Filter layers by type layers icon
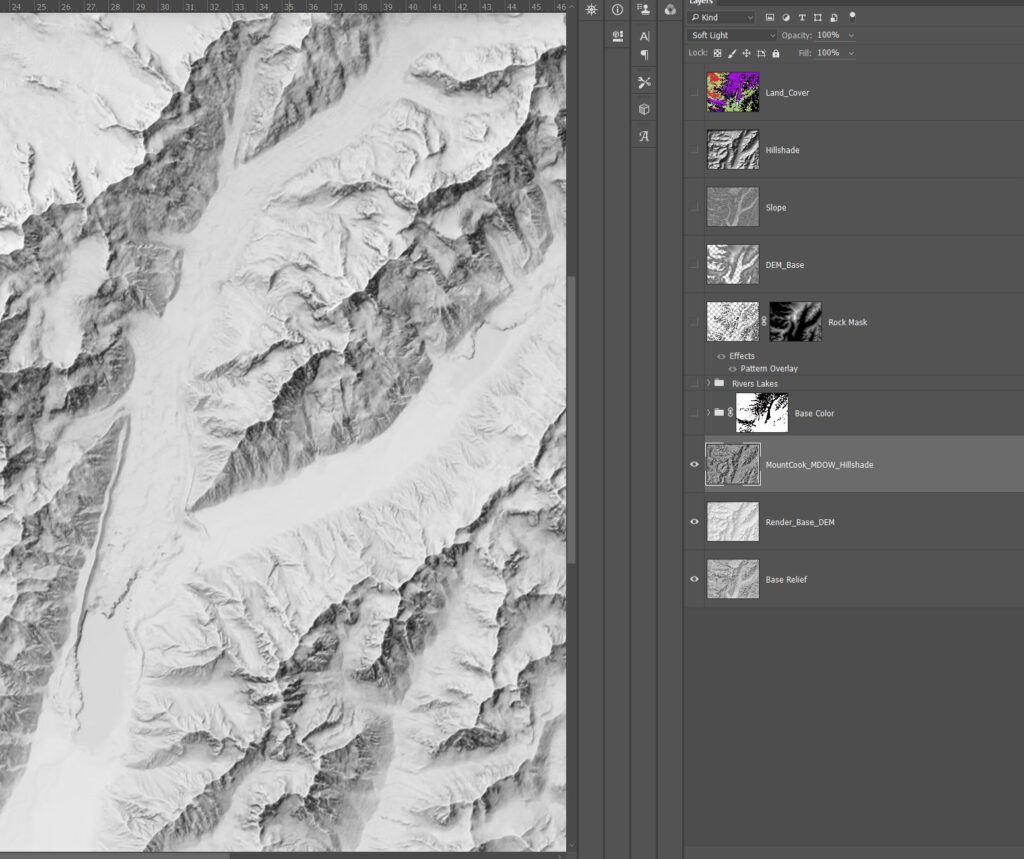The width and height of the screenshot is (1024, 859). 802,17
